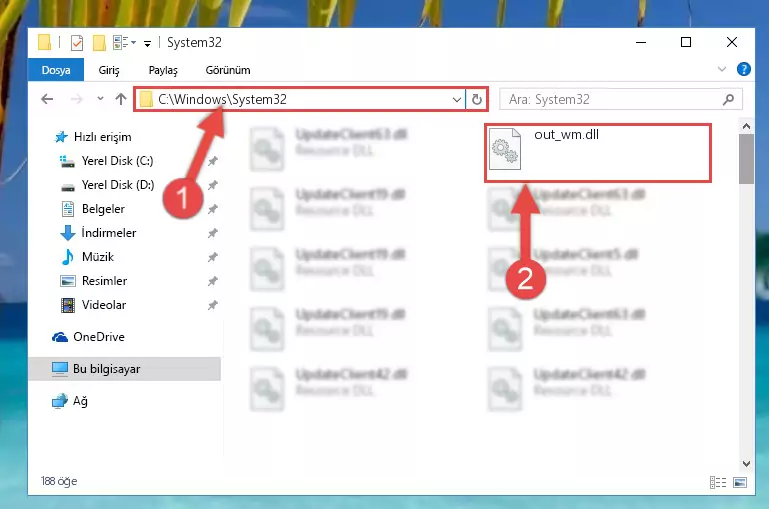Click the pin icon next to Videolar
This screenshot has height=509, width=769.
click(212, 305)
